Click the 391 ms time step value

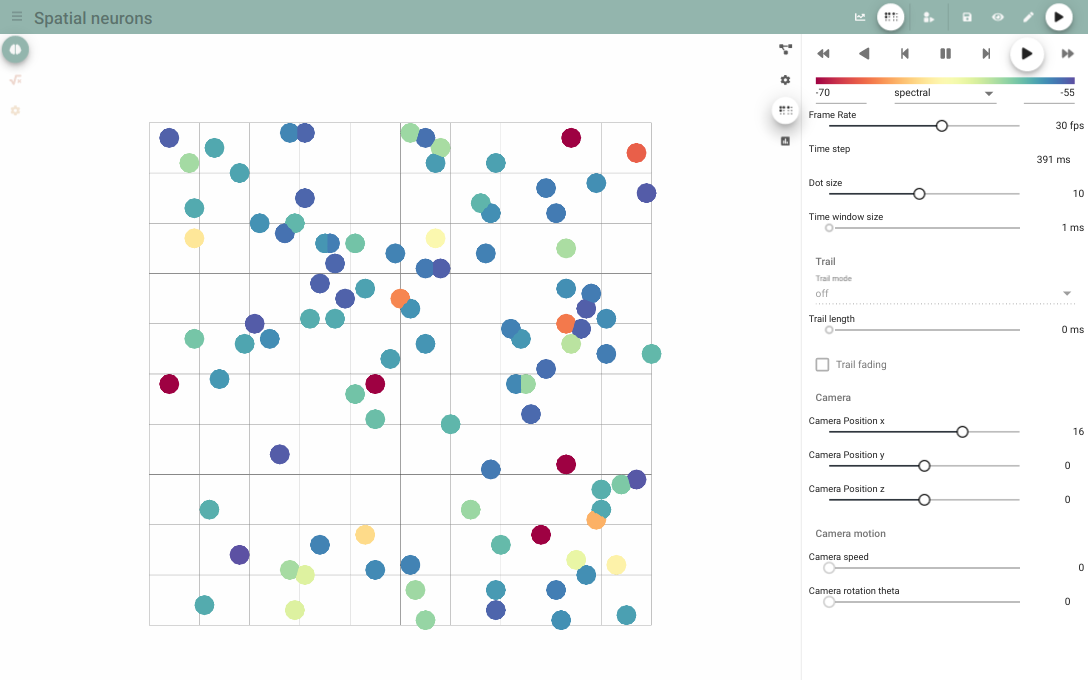pyautogui.click(x=1053, y=160)
